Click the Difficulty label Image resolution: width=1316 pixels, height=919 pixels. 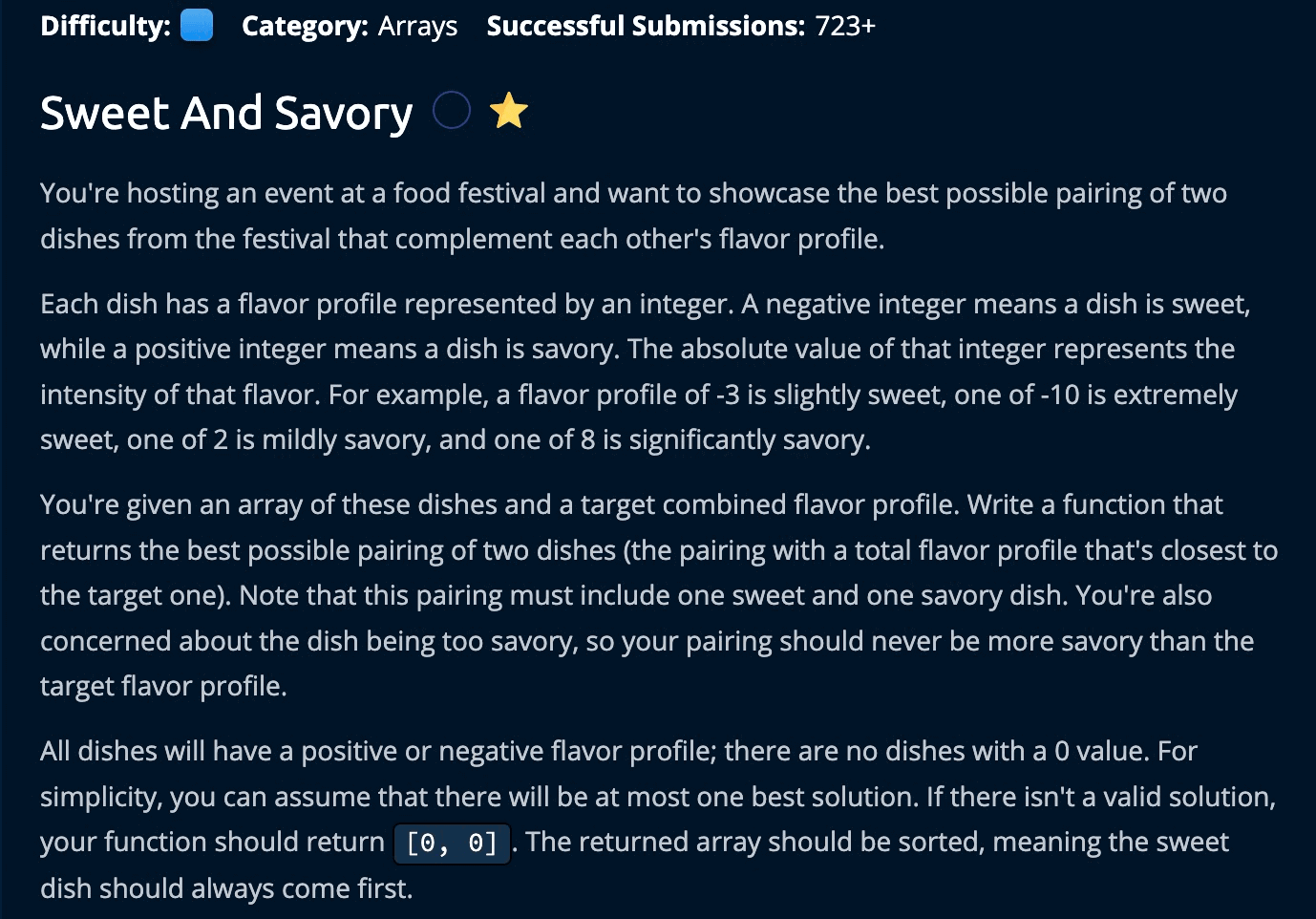coord(105,26)
